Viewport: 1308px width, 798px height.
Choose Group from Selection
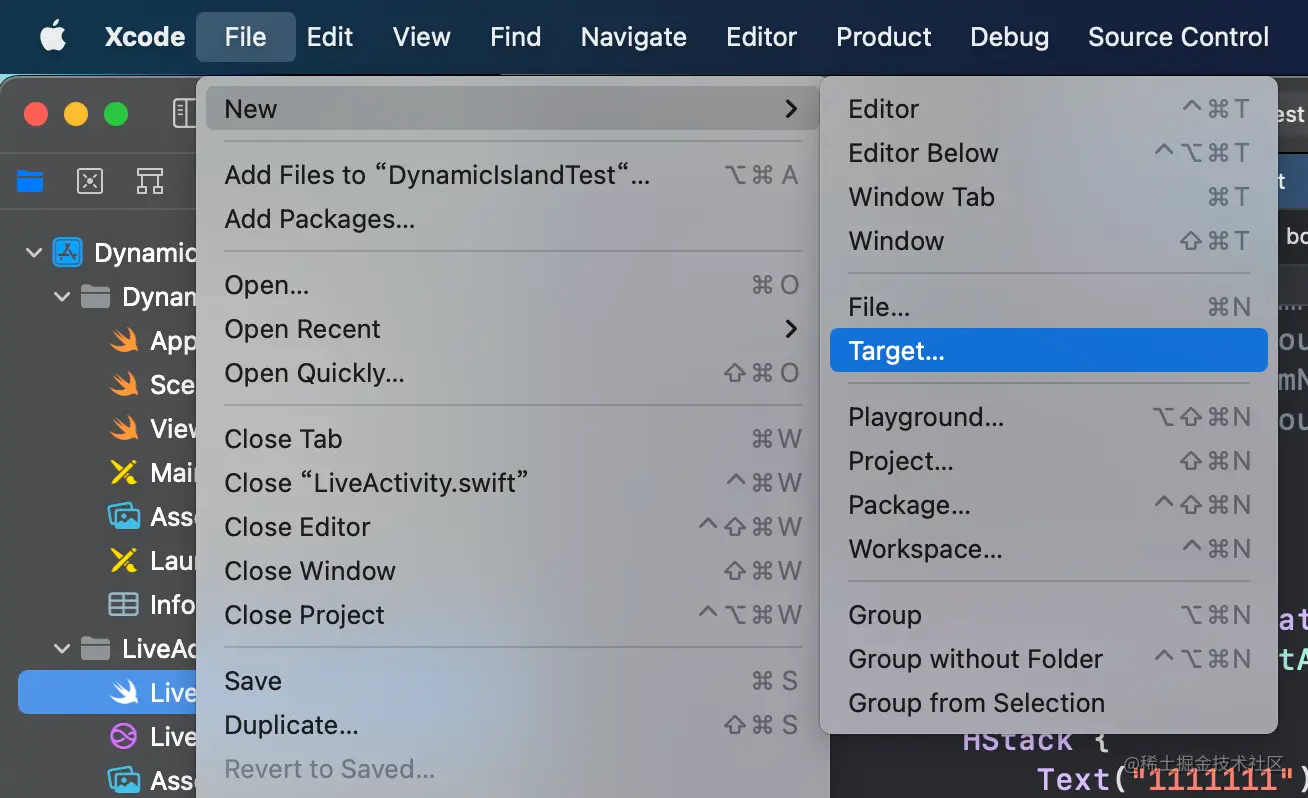1049,703
